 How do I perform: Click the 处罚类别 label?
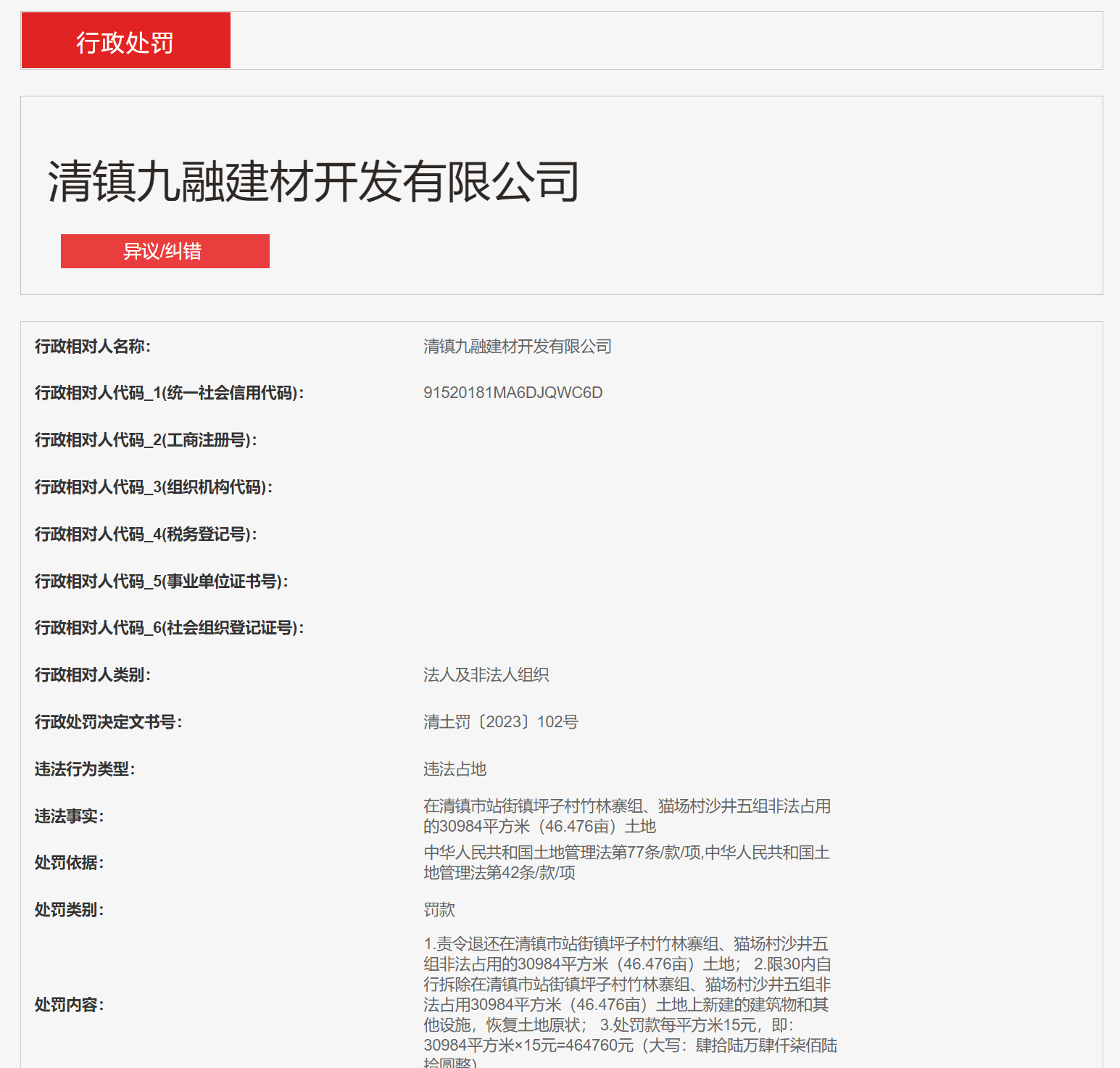(70, 910)
